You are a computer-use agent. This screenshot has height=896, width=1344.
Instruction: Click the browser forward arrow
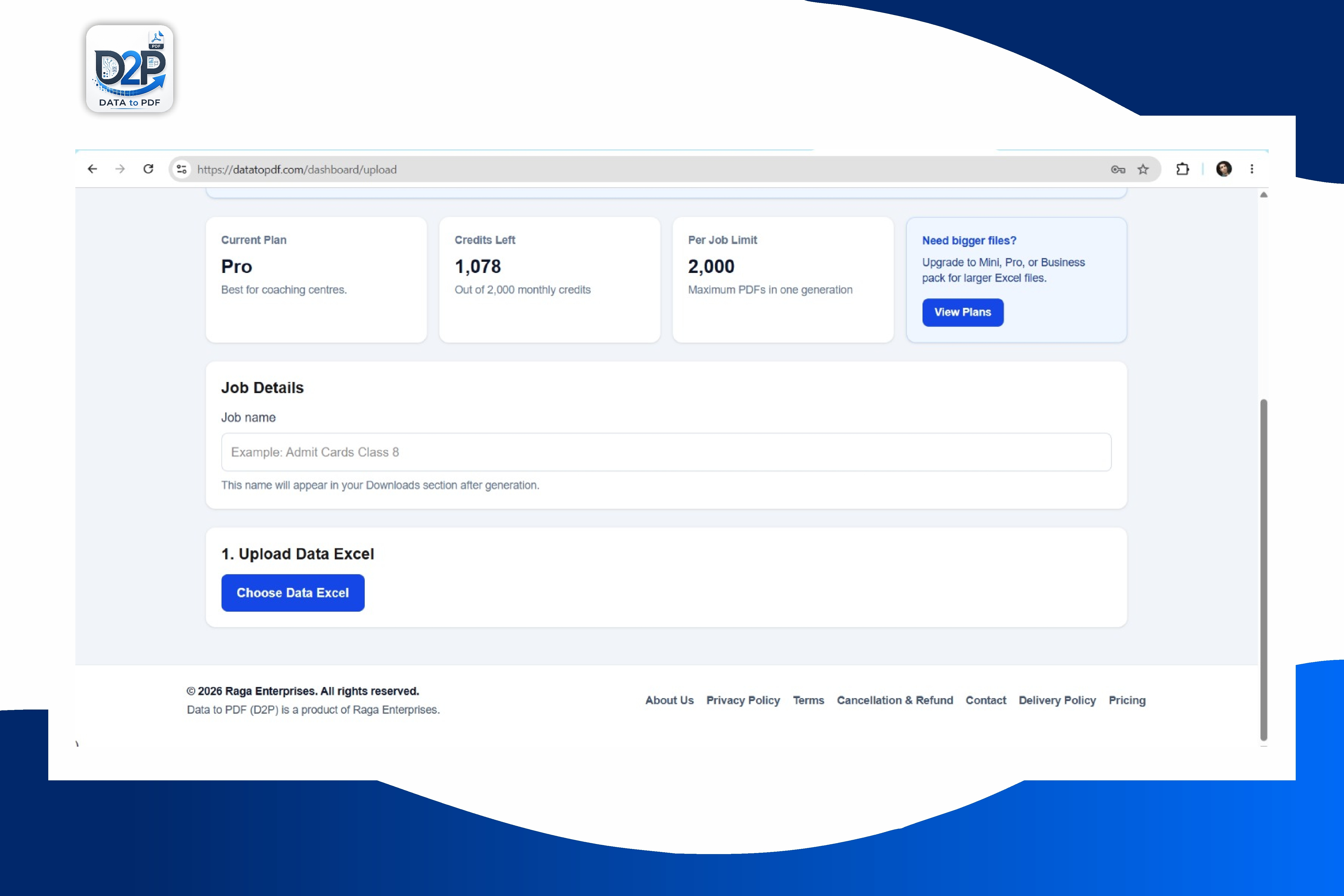click(120, 169)
